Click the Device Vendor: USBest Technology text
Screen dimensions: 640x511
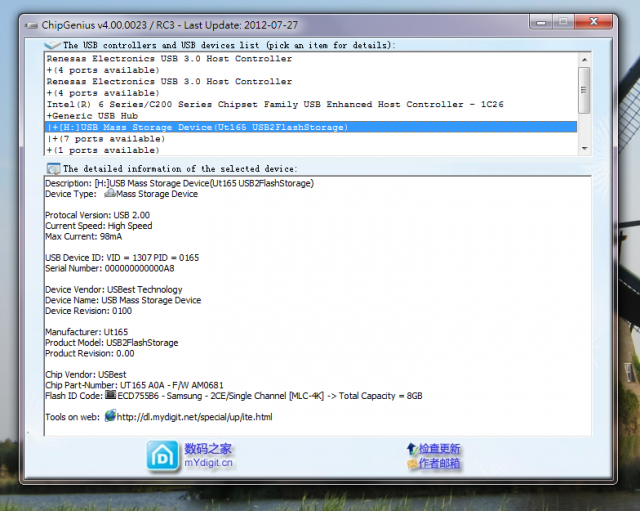113,289
